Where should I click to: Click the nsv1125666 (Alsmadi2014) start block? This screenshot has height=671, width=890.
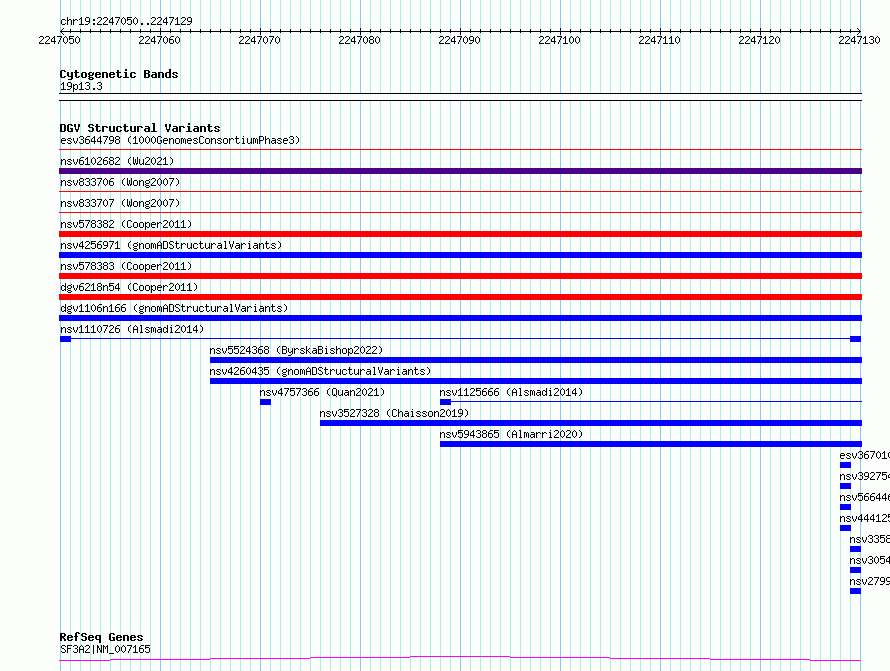pyautogui.click(x=445, y=402)
